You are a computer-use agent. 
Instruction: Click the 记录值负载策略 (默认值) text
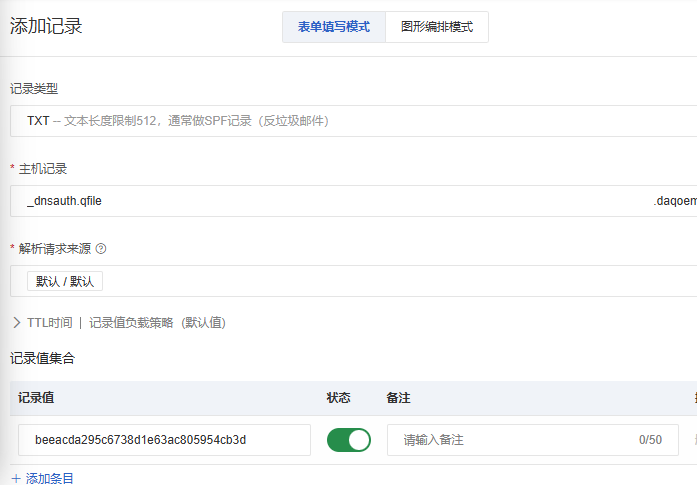[x=157, y=322]
